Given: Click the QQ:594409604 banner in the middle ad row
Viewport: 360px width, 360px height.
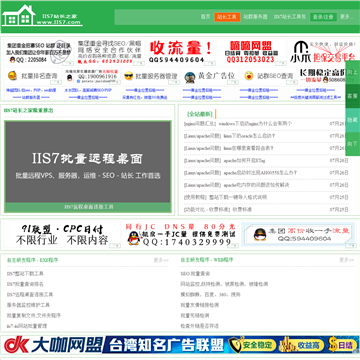Looking at the screenshot, I should tap(299, 235).
